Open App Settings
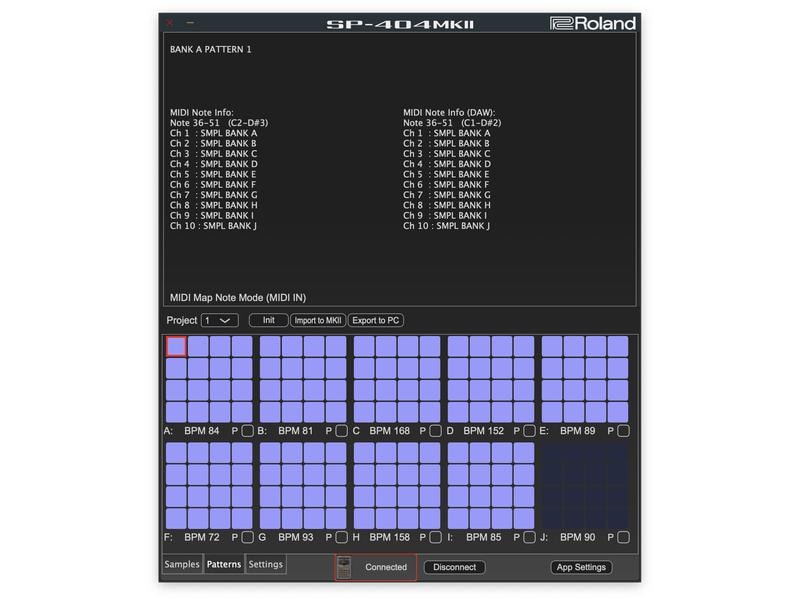 point(581,567)
